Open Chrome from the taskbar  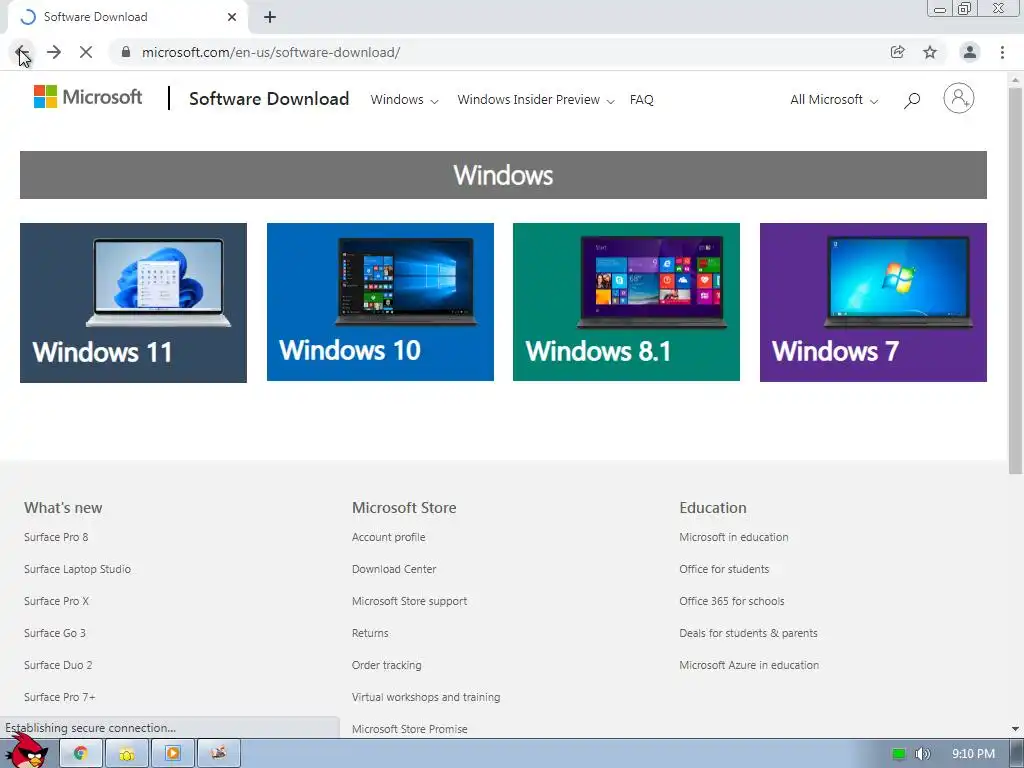80,754
